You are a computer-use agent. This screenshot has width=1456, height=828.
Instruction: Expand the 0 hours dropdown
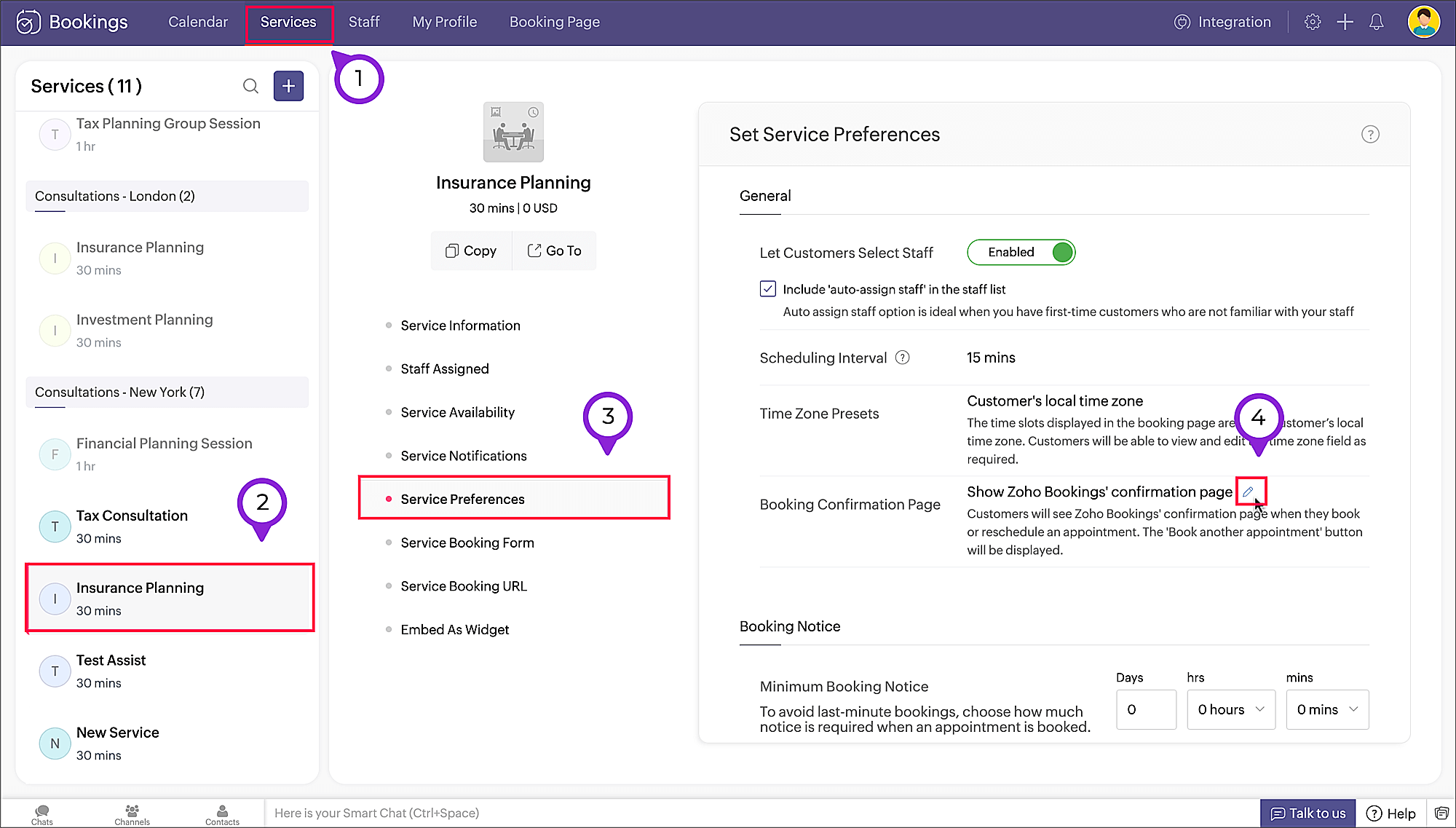tap(1231, 709)
